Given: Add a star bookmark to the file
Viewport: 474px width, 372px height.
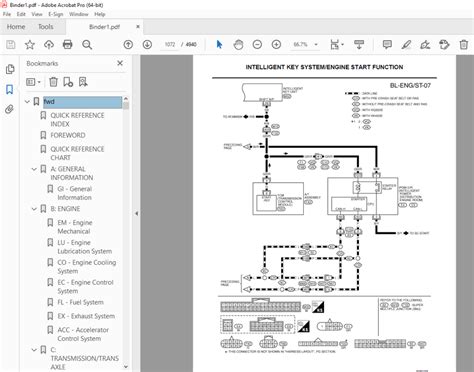Looking at the screenshot, I should tap(30, 44).
